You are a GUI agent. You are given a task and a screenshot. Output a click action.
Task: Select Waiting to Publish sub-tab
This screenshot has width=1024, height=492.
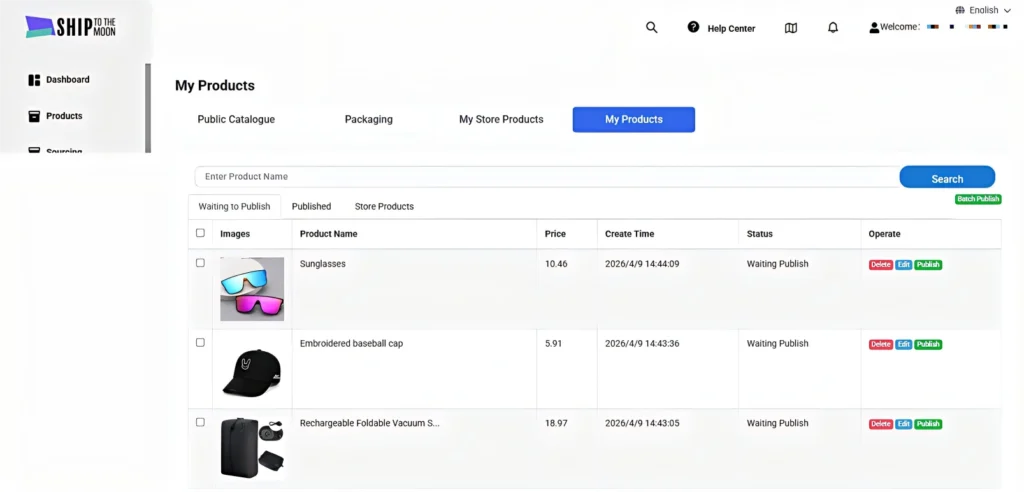coord(234,206)
